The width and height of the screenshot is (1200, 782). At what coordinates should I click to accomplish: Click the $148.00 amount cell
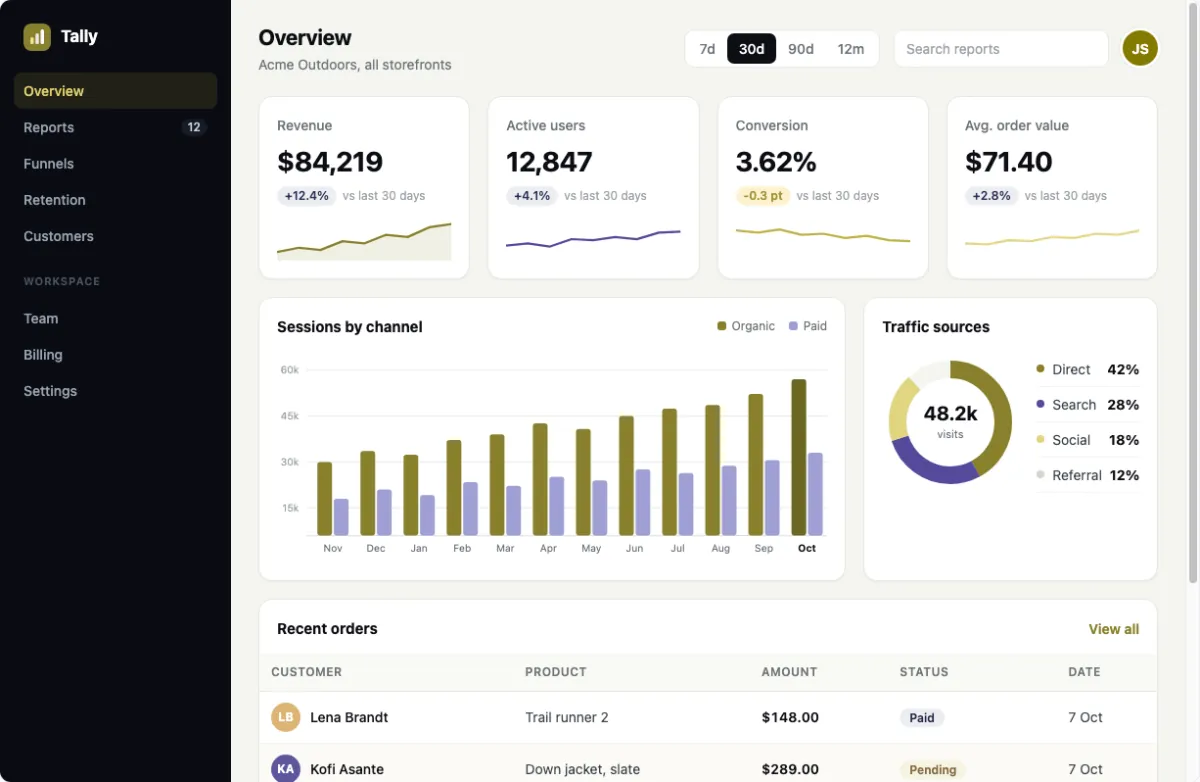[790, 717]
